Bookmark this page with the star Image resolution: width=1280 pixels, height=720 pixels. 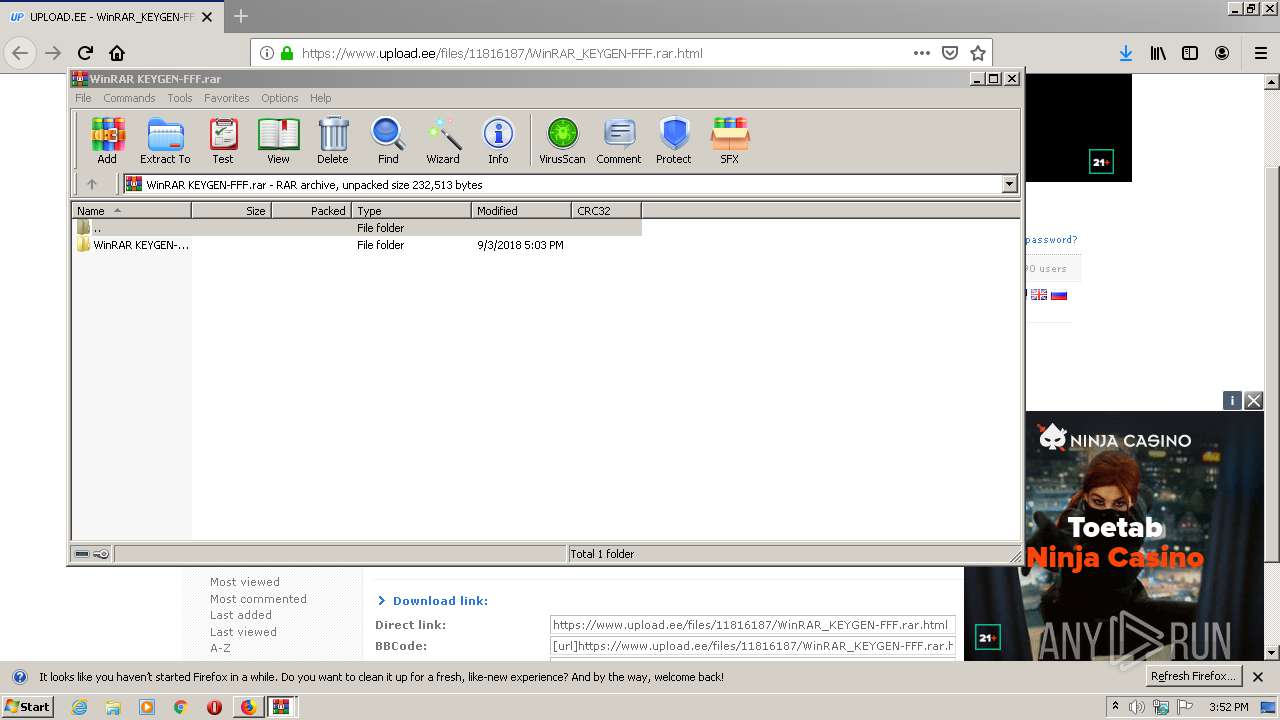(978, 53)
